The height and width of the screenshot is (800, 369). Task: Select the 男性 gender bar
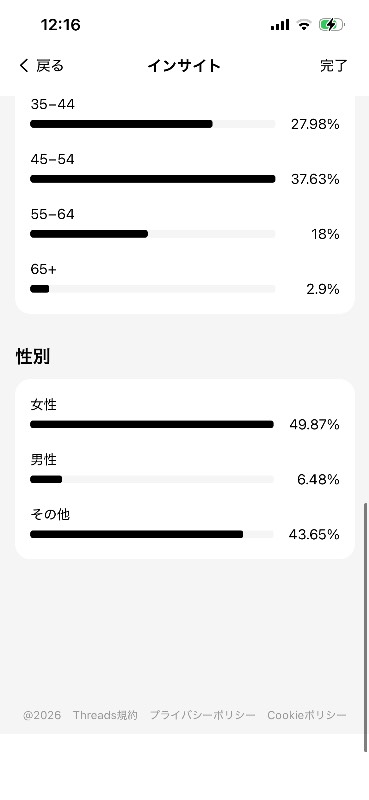(x=152, y=480)
